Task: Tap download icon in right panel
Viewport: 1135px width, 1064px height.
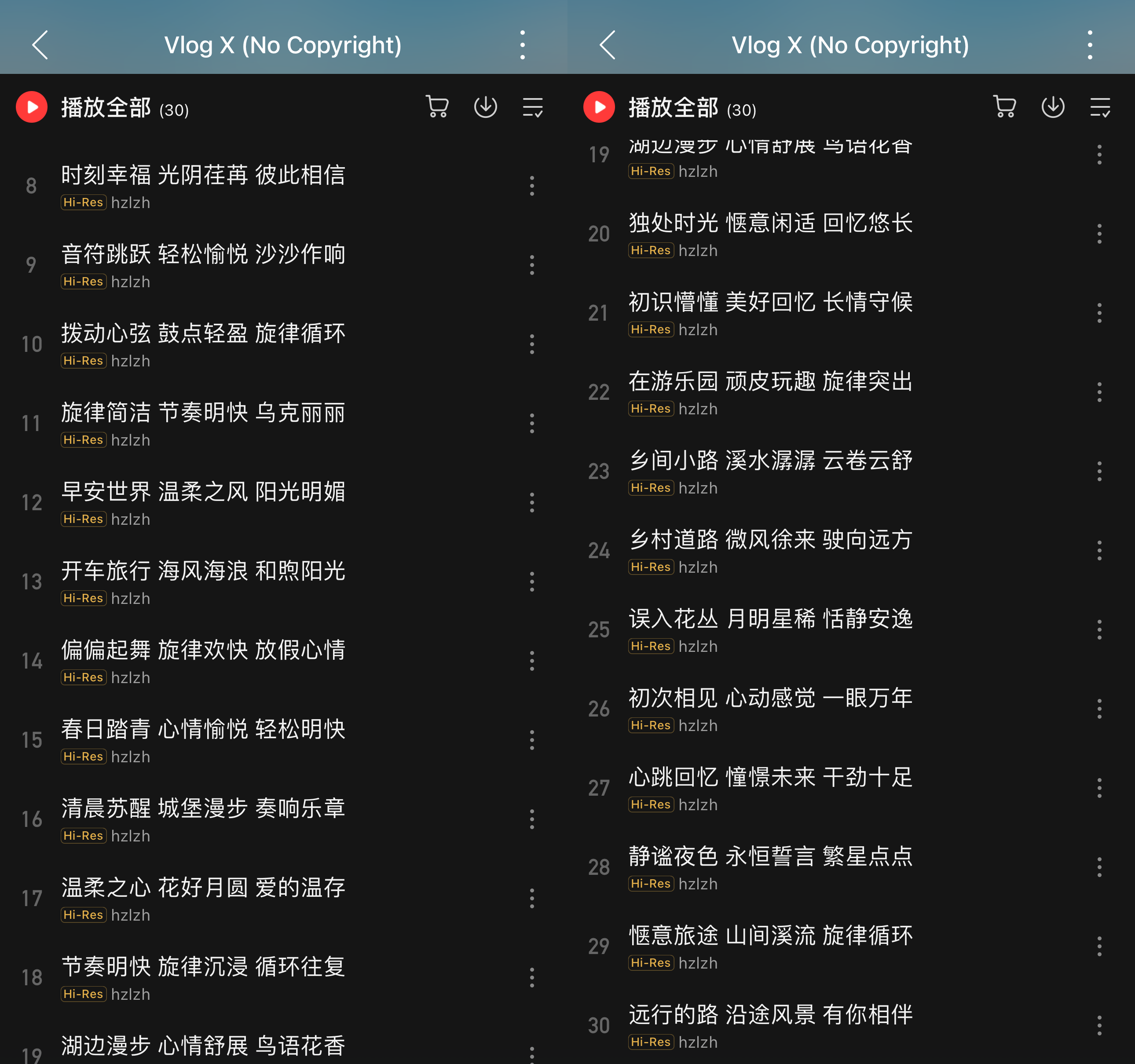Action: [x=1053, y=107]
